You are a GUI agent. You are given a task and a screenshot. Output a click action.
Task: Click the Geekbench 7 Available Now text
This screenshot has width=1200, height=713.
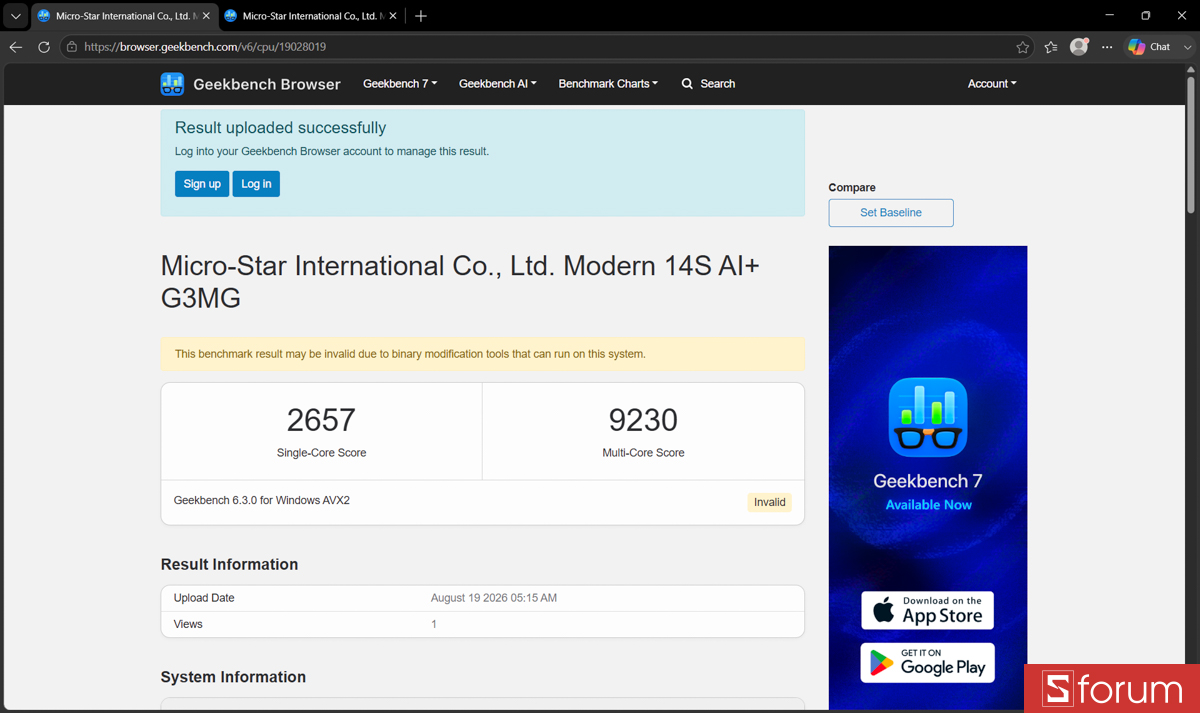928,492
